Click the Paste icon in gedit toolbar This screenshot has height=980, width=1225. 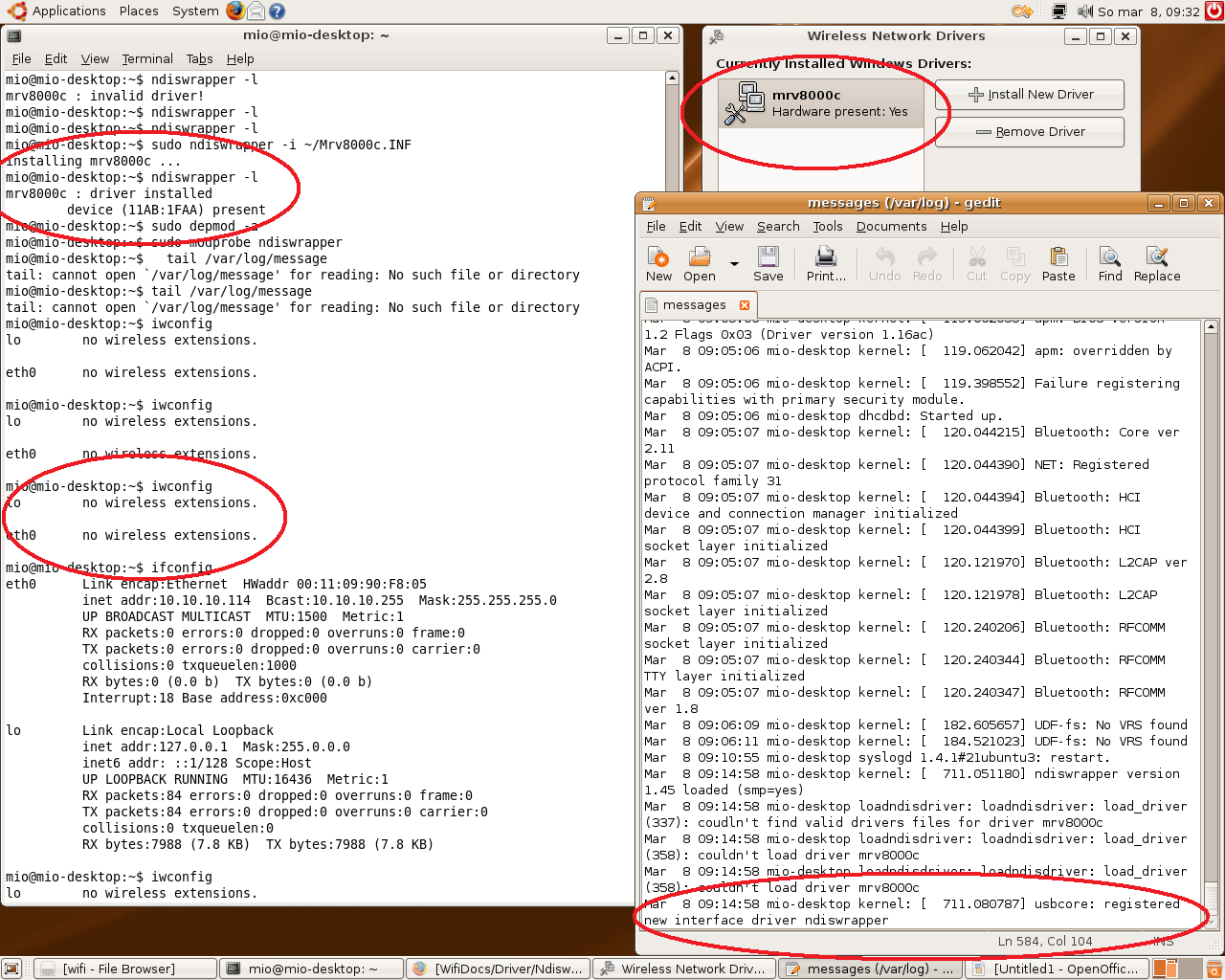tap(1058, 263)
